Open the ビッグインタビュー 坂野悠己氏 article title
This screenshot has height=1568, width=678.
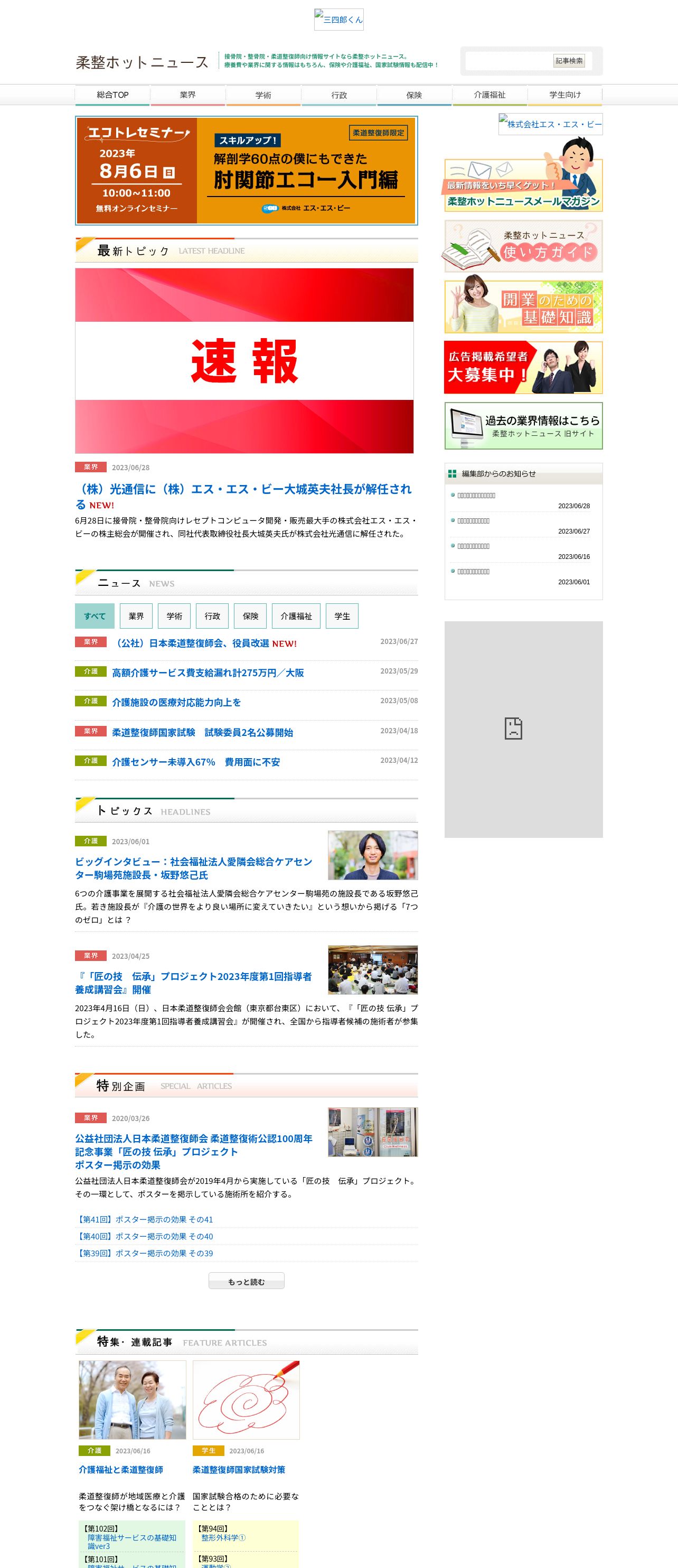coord(194,868)
